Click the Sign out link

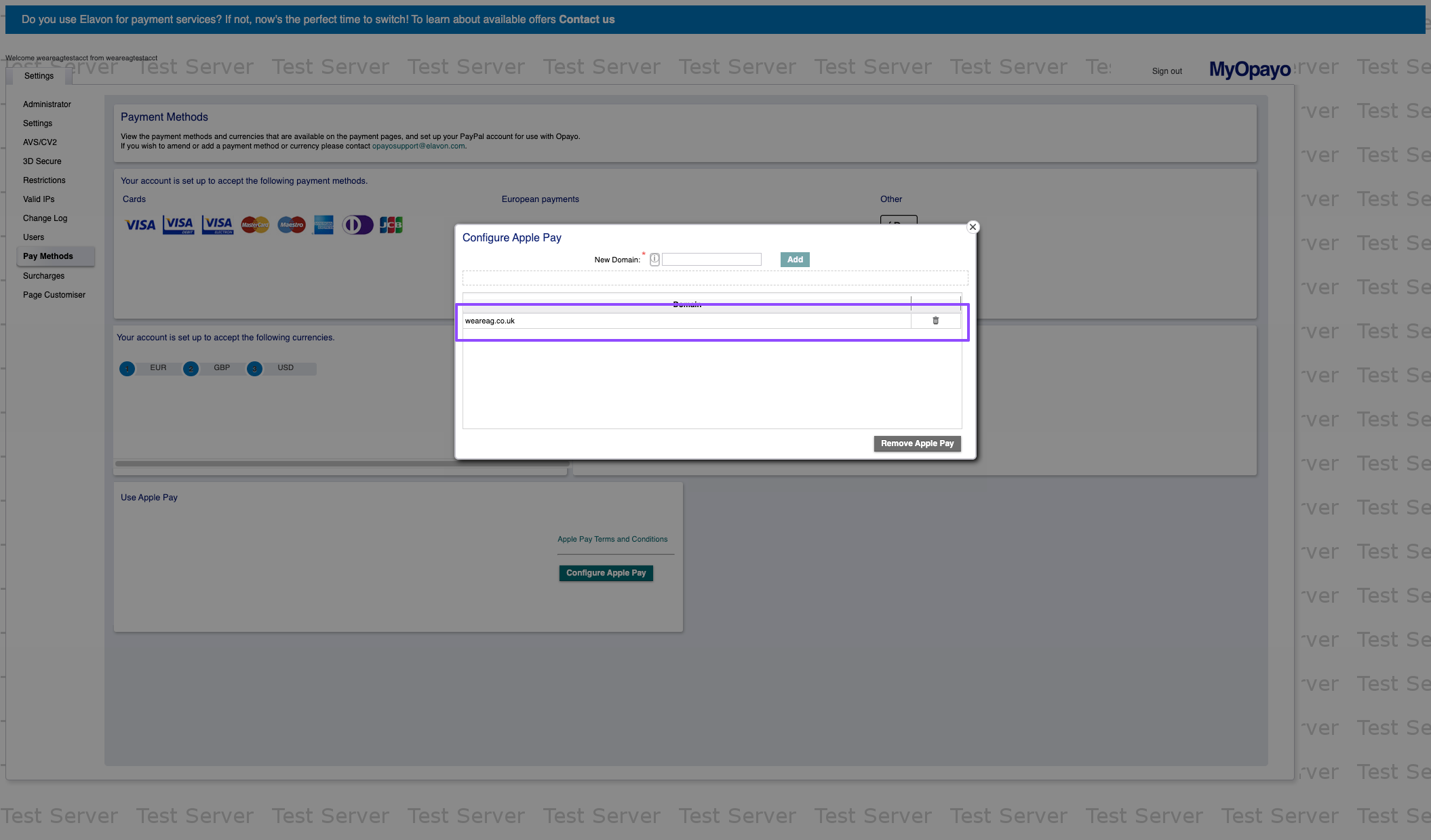pyautogui.click(x=1167, y=71)
